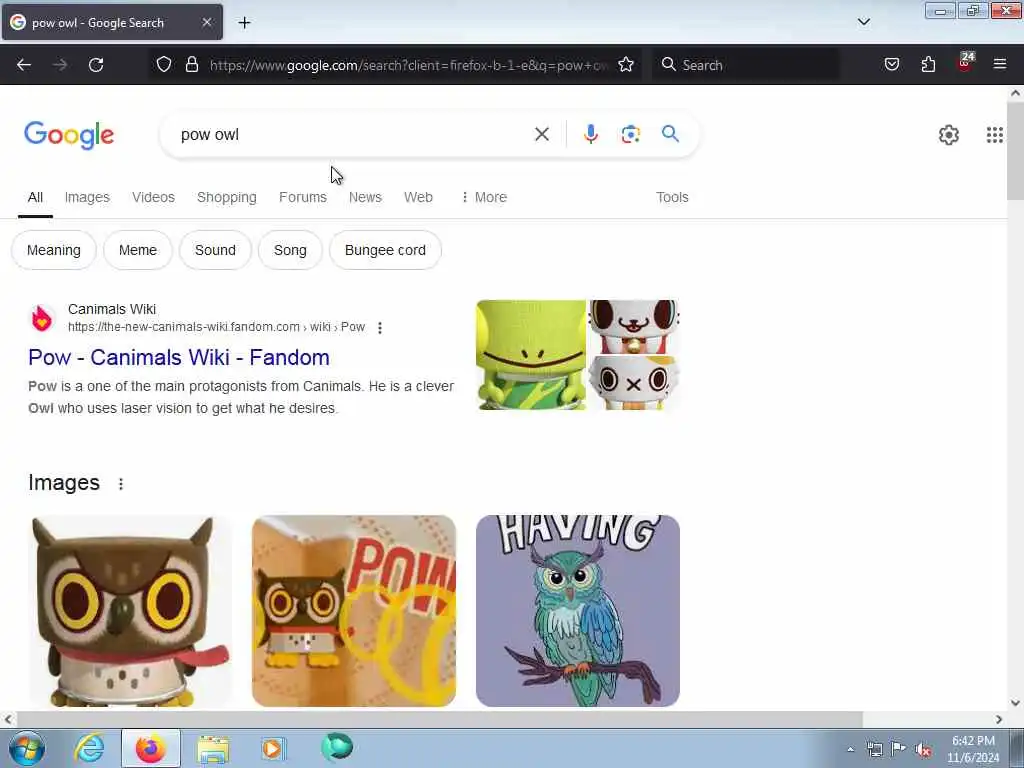
Task: Refine search with Meme chip
Action: click(138, 250)
